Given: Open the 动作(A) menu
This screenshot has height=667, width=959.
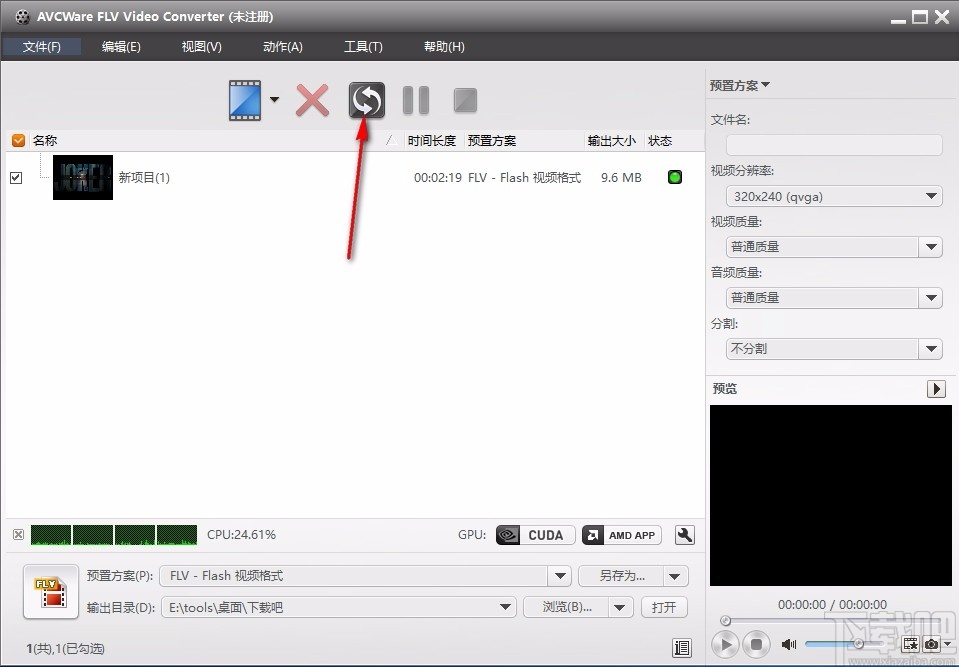Looking at the screenshot, I should click(x=282, y=46).
